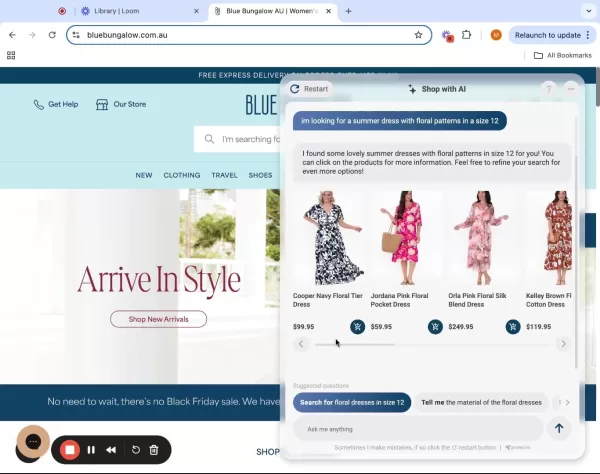Click the 'Ask me anything' input field
The image size is (600, 474).
click(418, 429)
